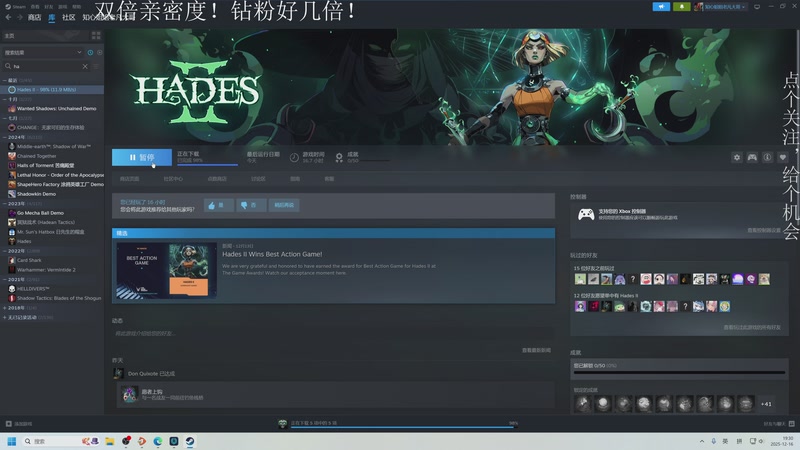Click the ready-to-play filter icon

(99, 53)
